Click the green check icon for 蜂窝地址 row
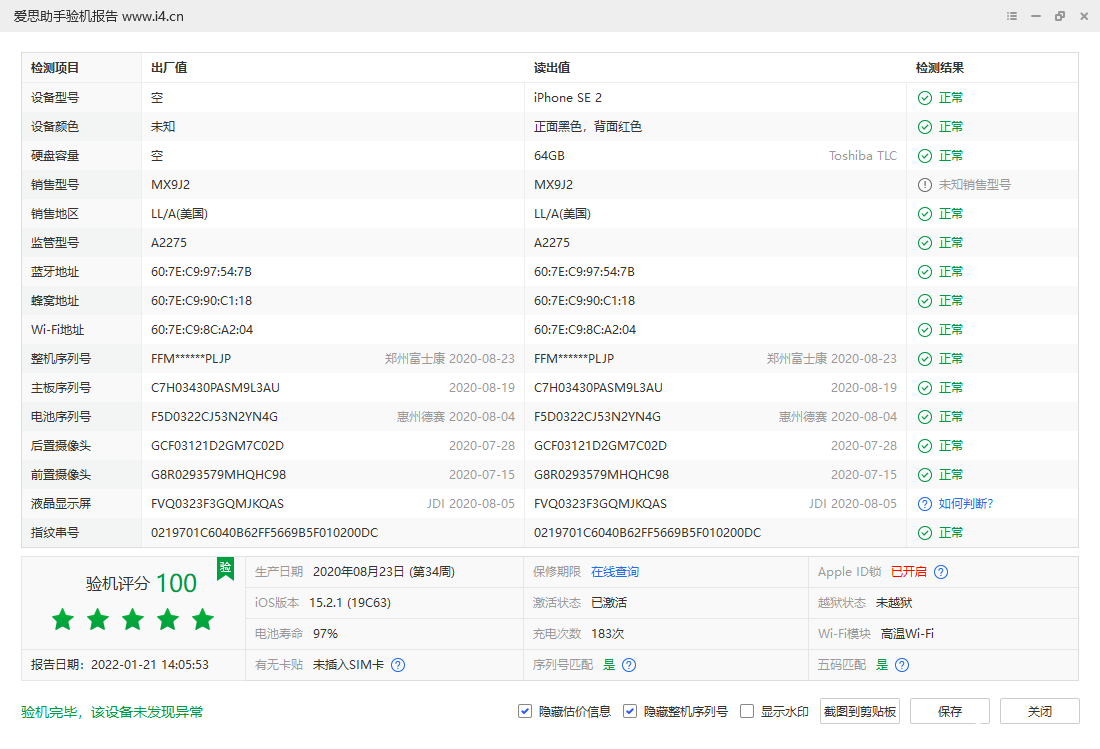The width and height of the screenshot is (1100, 749). click(925, 301)
